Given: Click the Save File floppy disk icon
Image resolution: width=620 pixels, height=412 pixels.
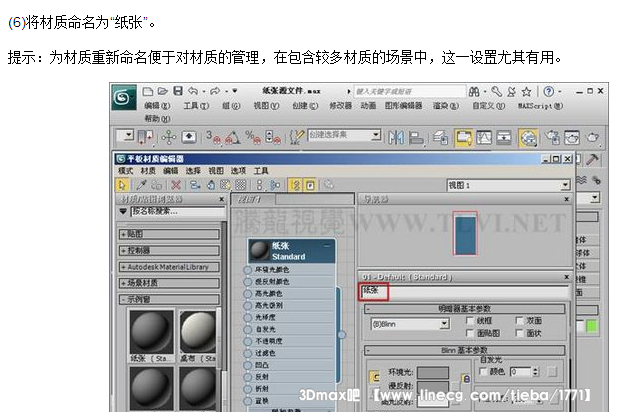Looking at the screenshot, I should pos(178,91).
